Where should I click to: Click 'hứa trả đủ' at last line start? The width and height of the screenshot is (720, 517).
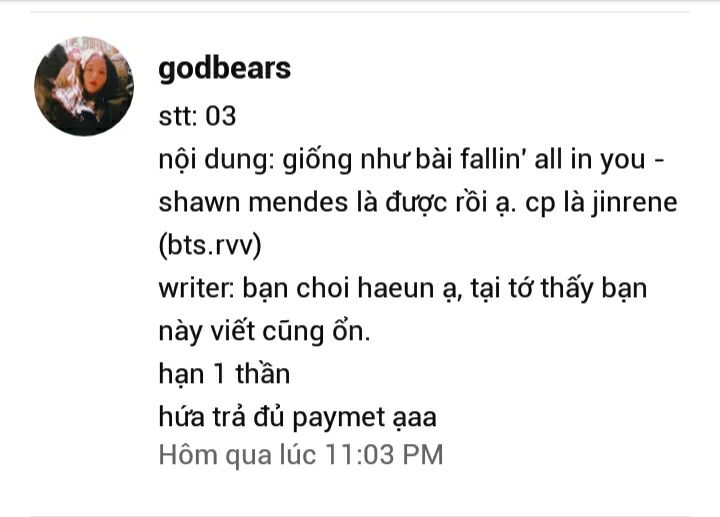point(221,416)
